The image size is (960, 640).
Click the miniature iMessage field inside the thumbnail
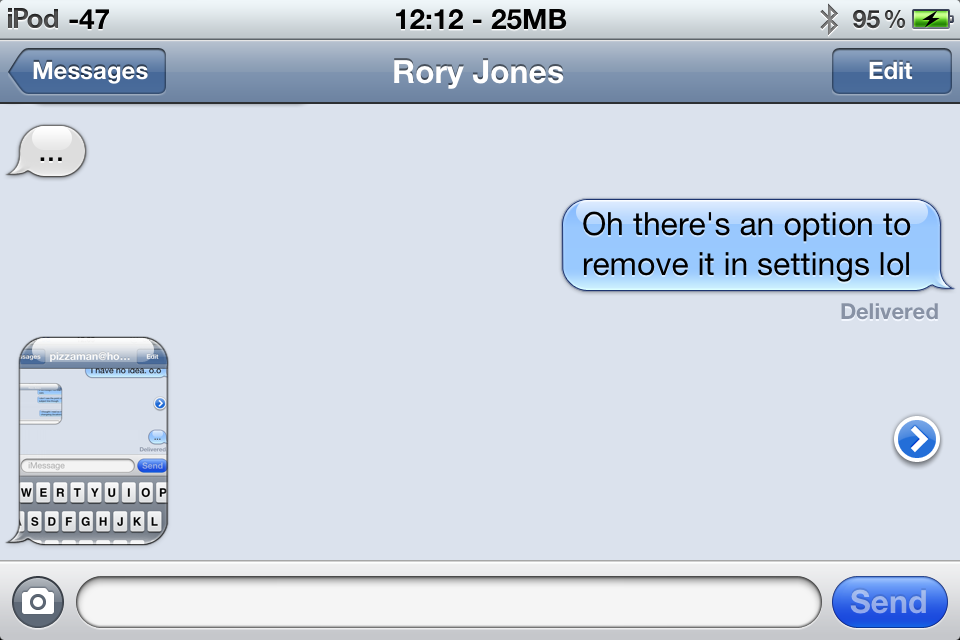78,465
